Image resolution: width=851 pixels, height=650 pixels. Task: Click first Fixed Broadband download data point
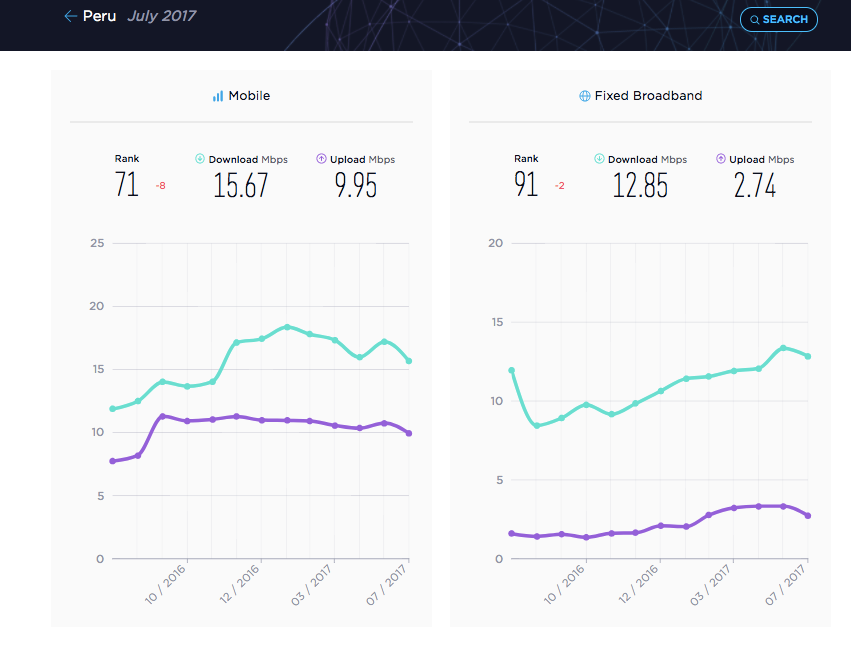click(x=511, y=371)
